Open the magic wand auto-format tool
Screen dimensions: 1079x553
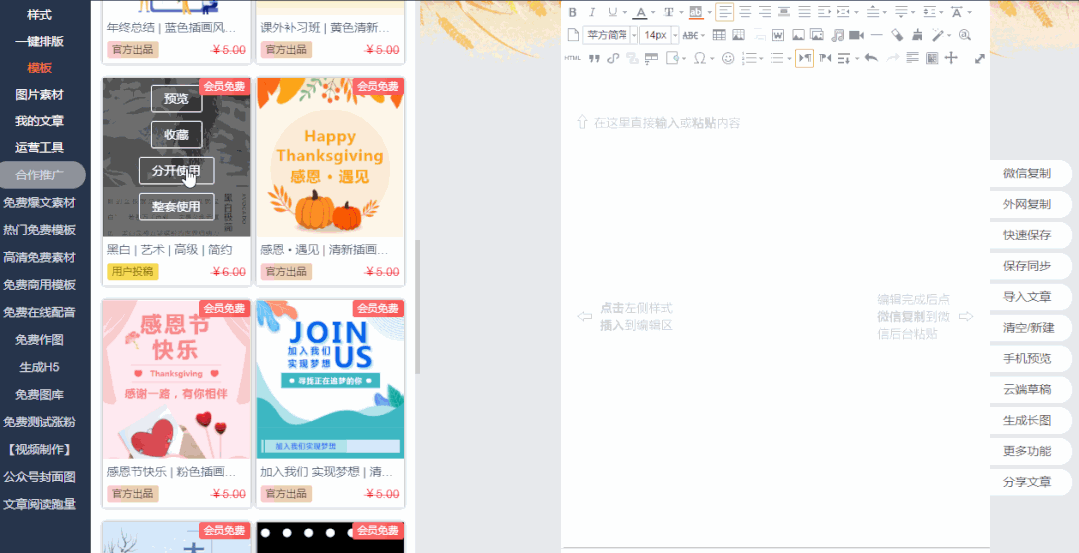click(x=937, y=35)
